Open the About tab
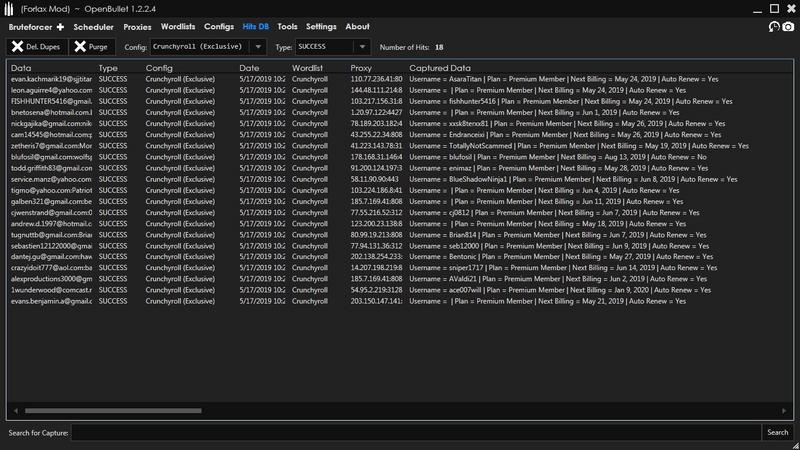 (x=357, y=27)
